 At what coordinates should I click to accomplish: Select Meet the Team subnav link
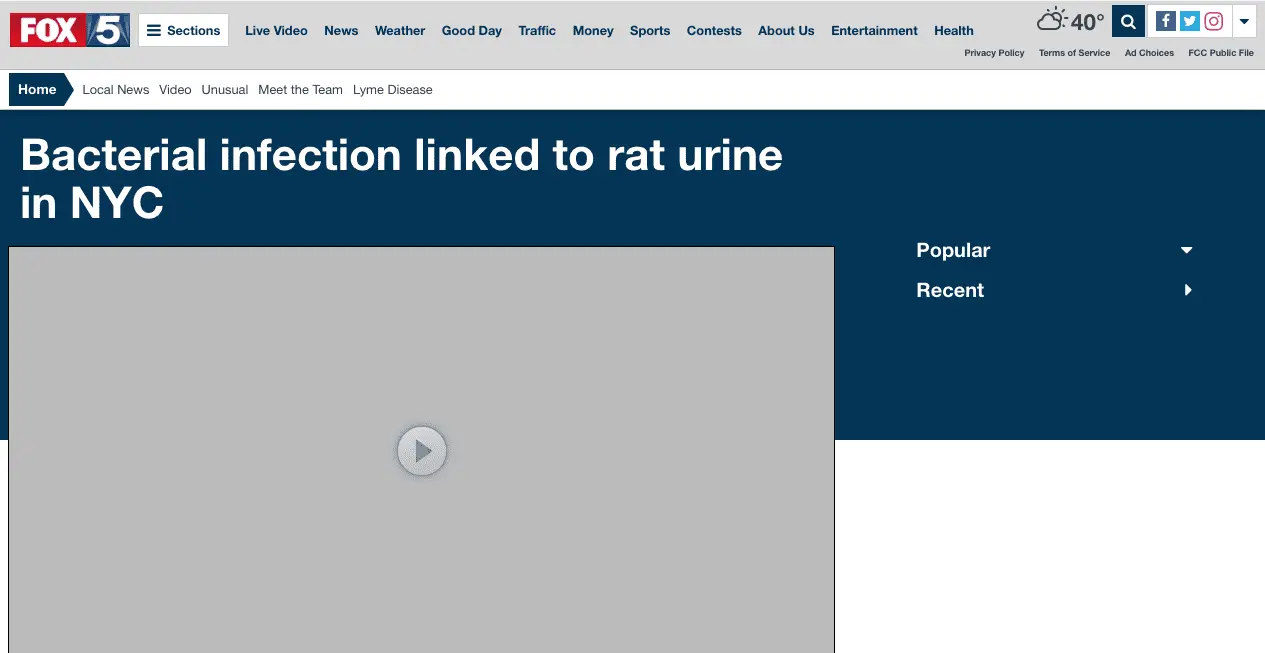pyautogui.click(x=300, y=89)
